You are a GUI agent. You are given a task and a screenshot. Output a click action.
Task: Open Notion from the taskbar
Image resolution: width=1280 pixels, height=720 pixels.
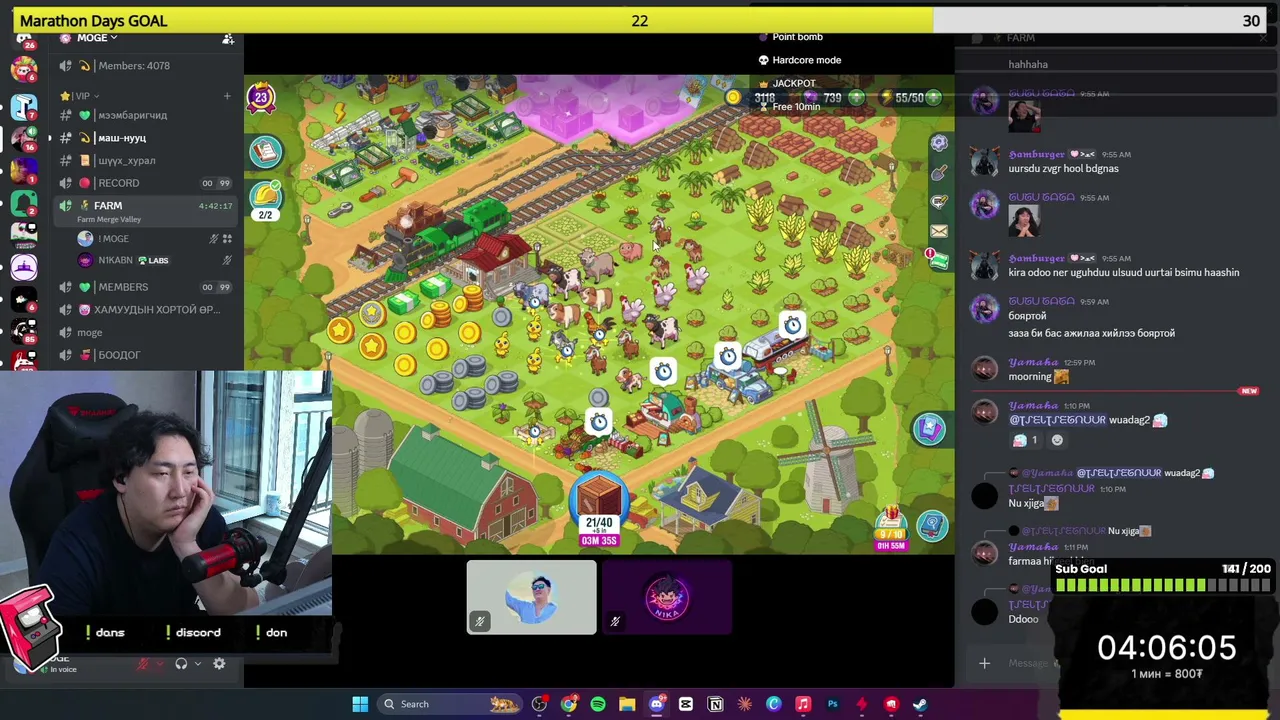click(x=715, y=704)
